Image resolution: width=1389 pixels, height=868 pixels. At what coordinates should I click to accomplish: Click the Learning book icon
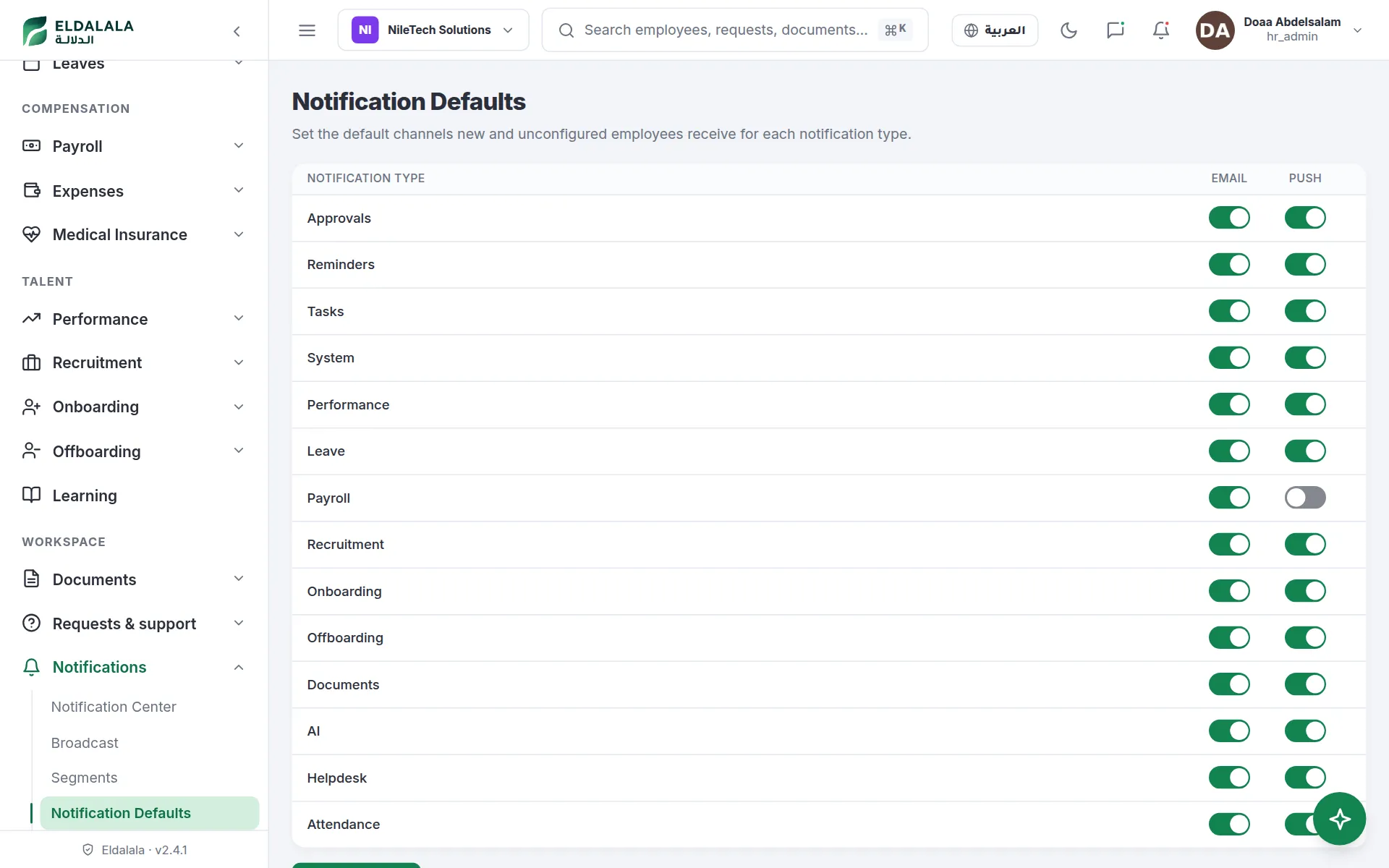[31, 495]
